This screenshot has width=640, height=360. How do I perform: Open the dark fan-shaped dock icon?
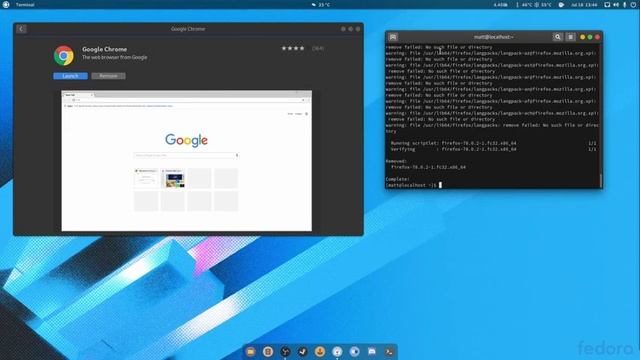coord(285,351)
